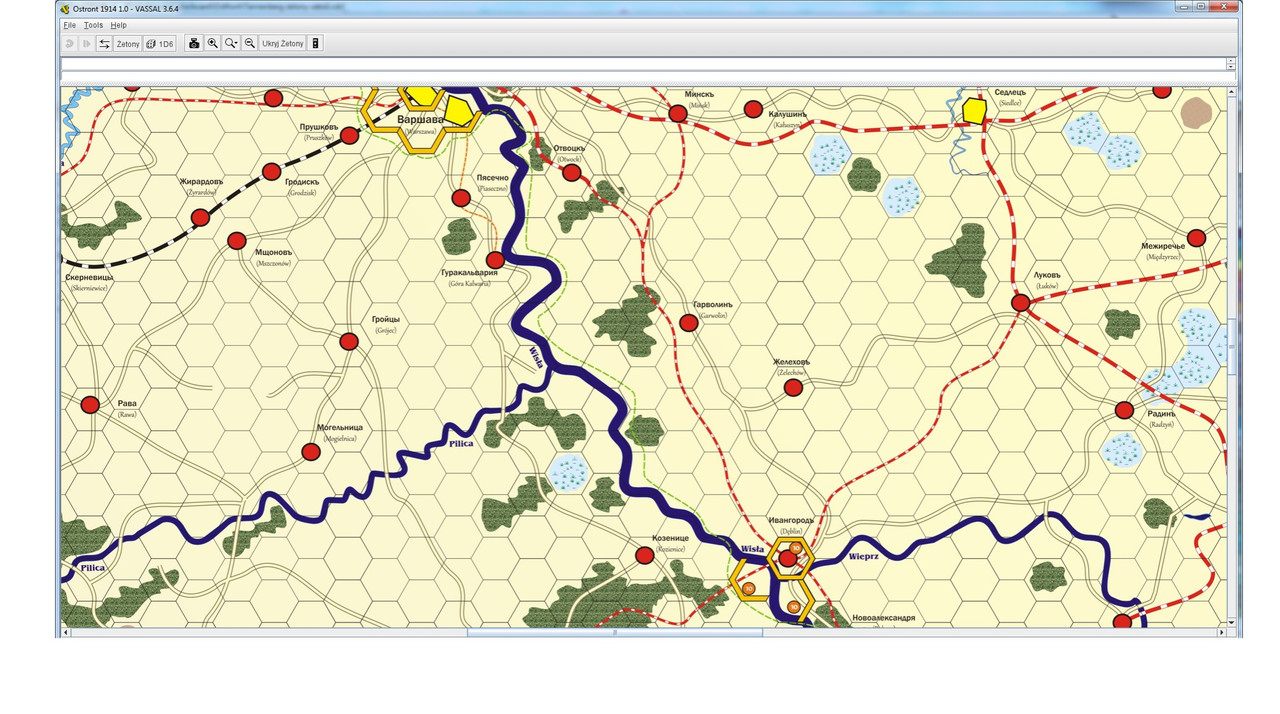1280x714 pixels.
Task: Open the Tools menu
Action: click(x=94, y=25)
